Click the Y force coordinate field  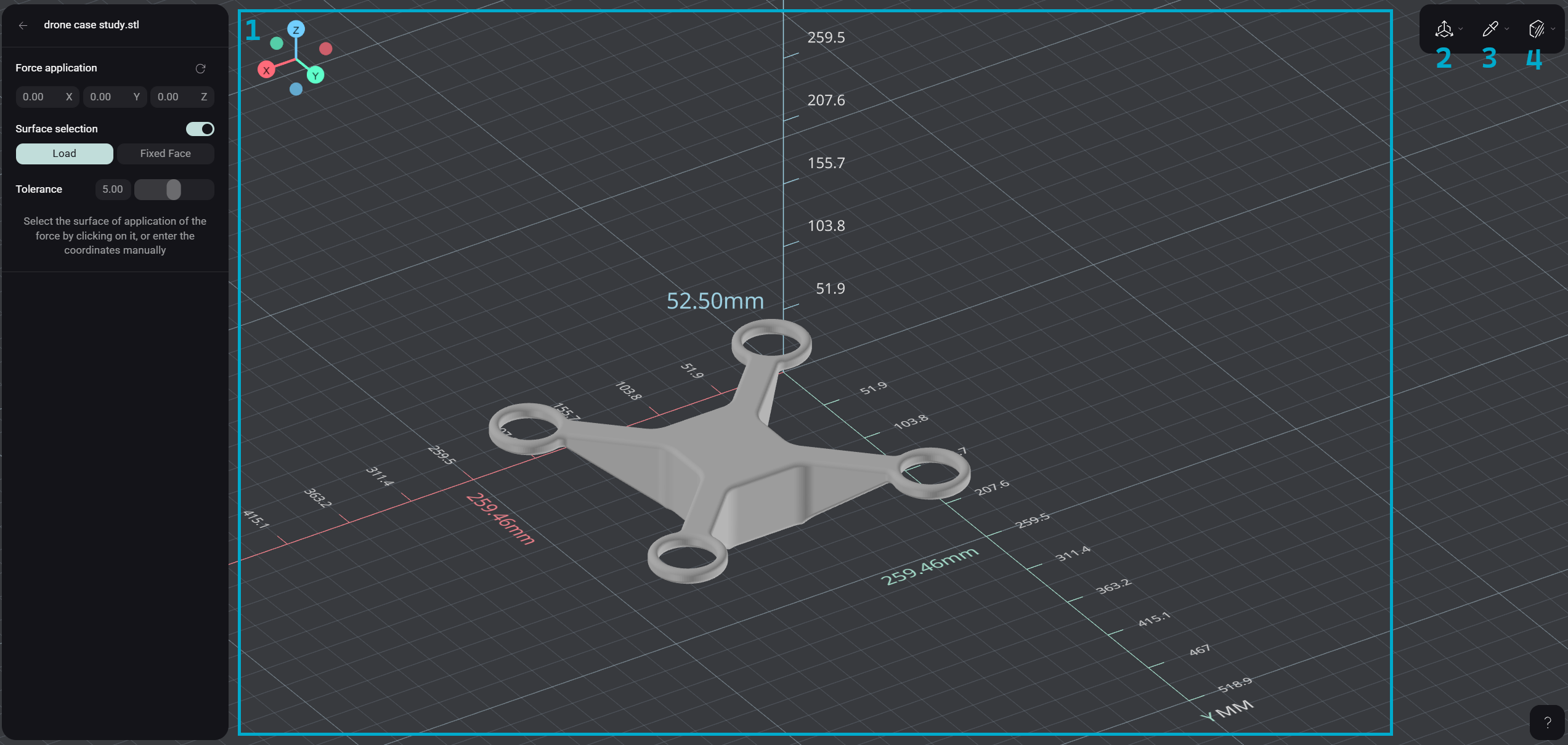pos(108,97)
